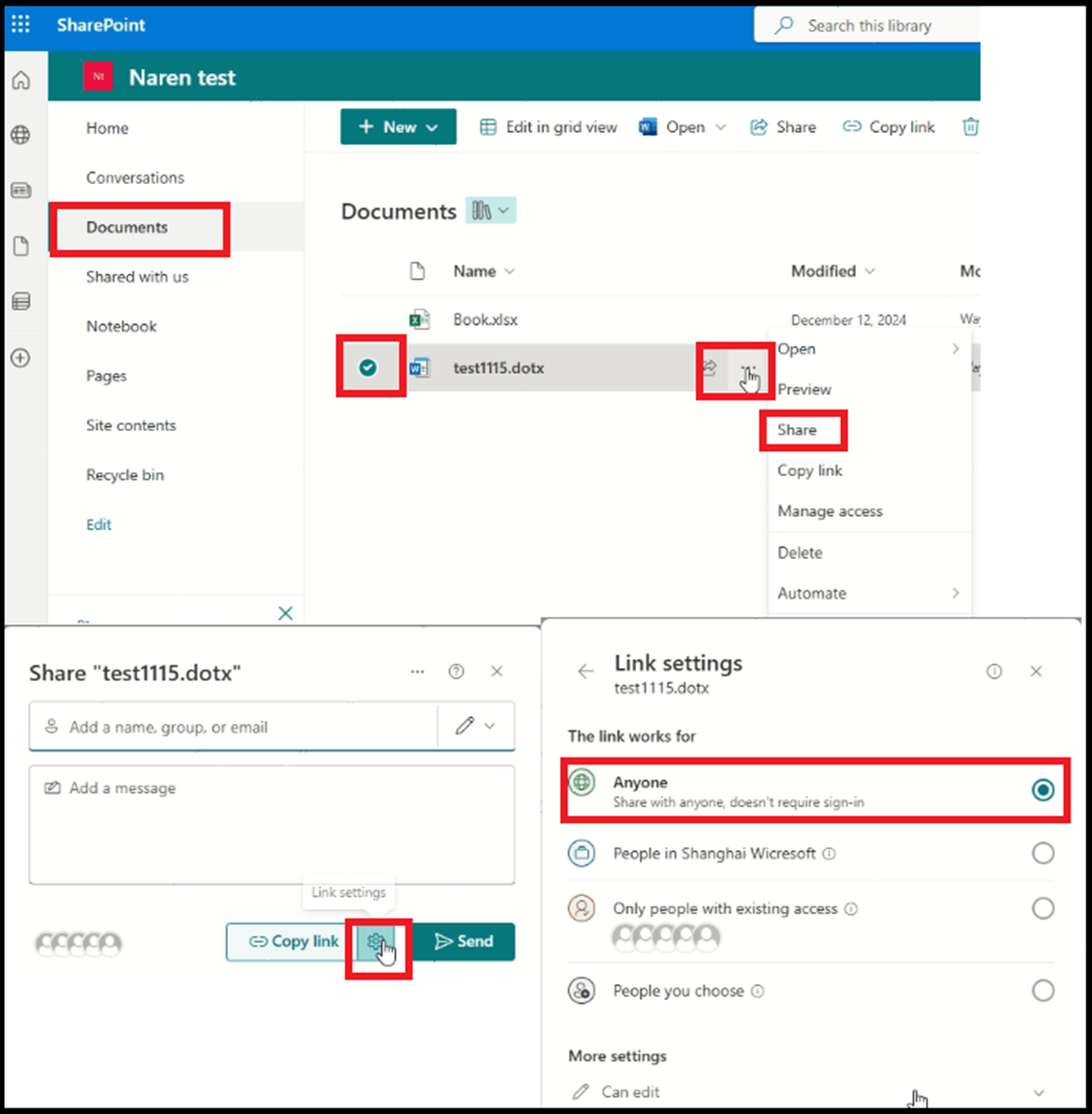Viewport: 1092px width, 1114px height.
Task: Close the Link settings panel
Action: pyautogui.click(x=1036, y=672)
